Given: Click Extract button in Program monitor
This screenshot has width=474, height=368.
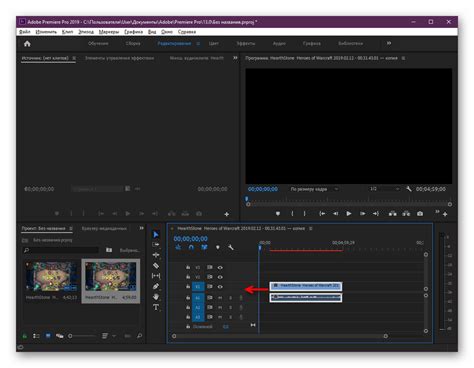Looking at the screenshot, I should click(406, 213).
